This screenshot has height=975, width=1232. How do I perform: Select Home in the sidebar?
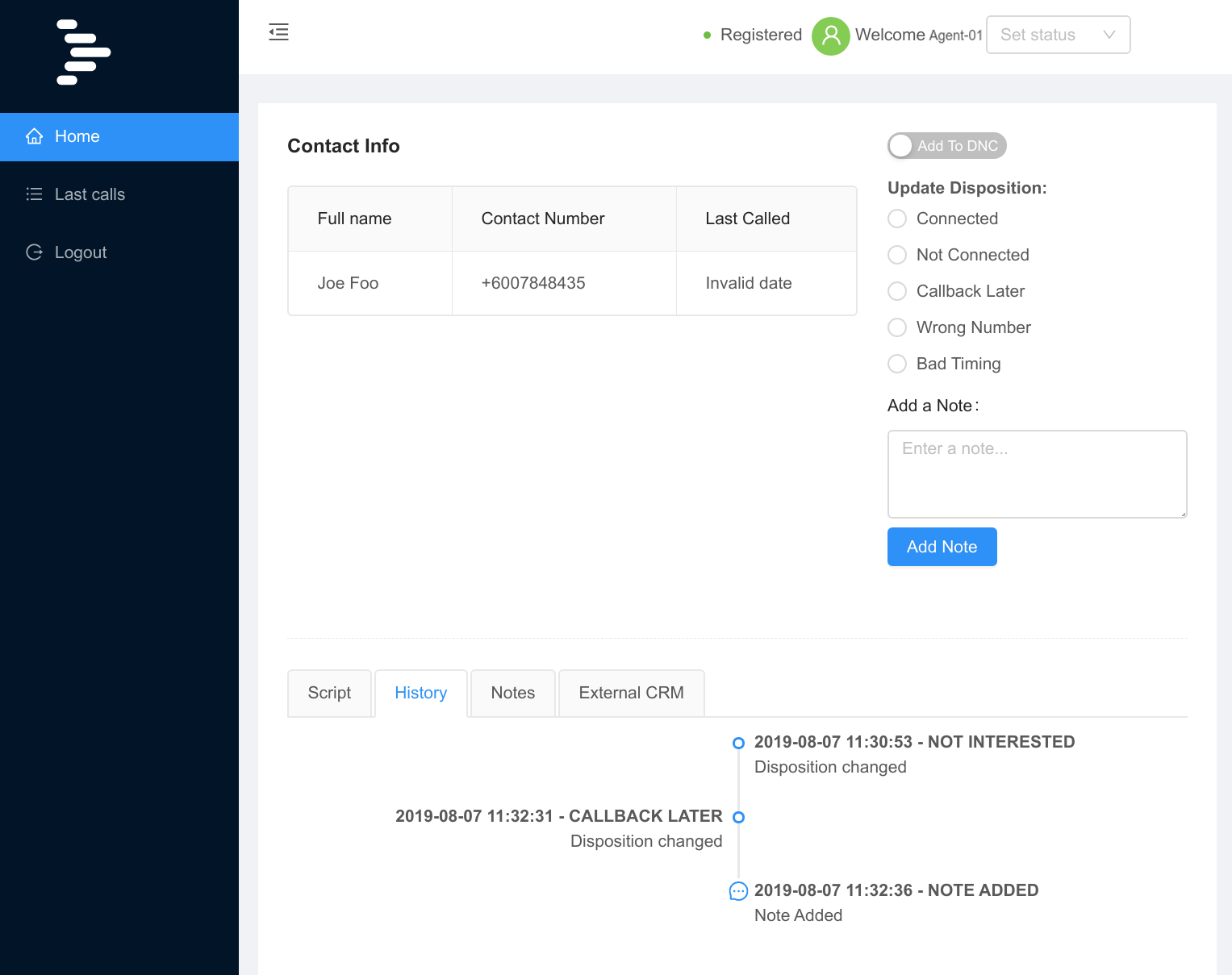[x=77, y=136]
